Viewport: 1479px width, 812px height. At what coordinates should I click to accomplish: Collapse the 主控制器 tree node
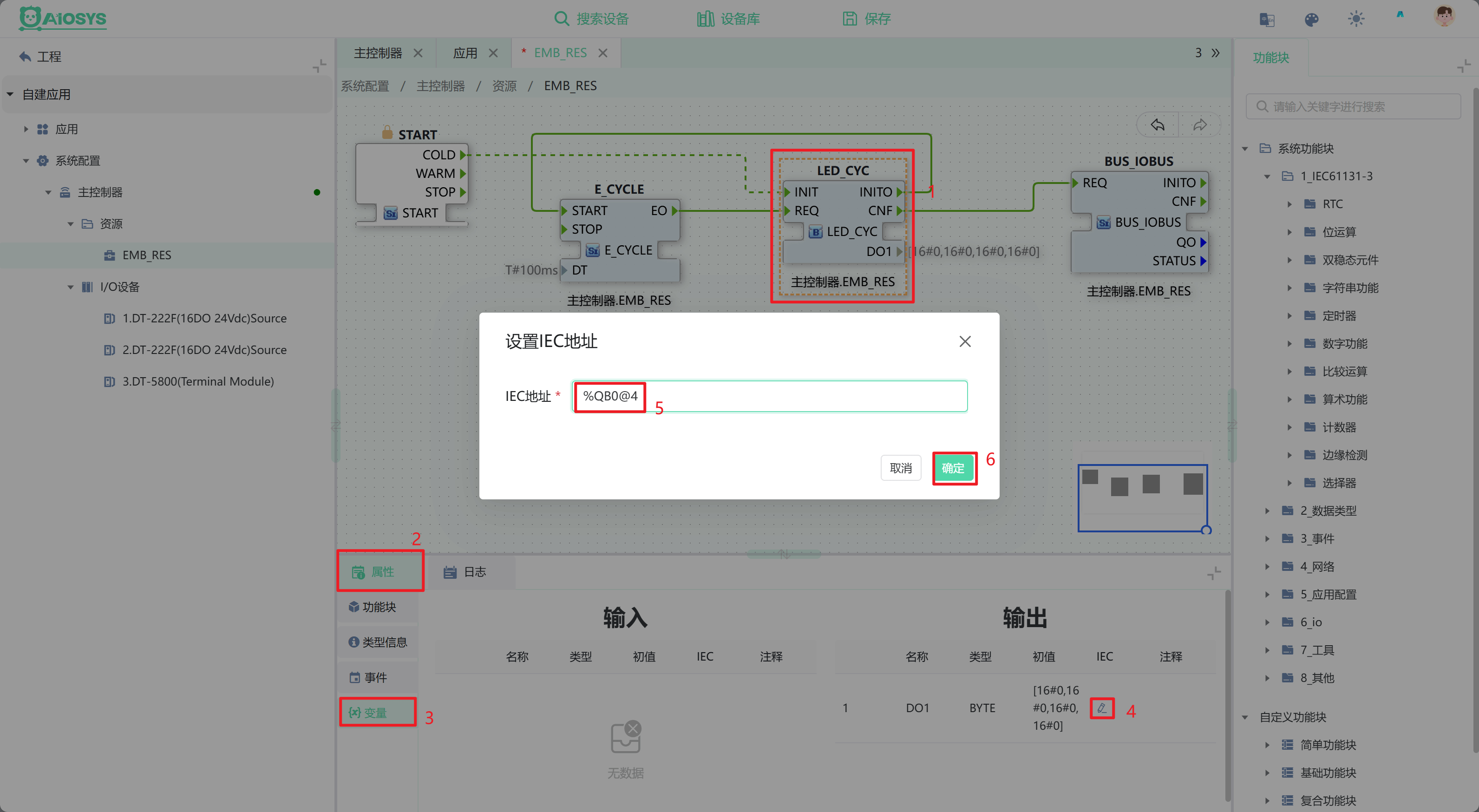click(48, 192)
